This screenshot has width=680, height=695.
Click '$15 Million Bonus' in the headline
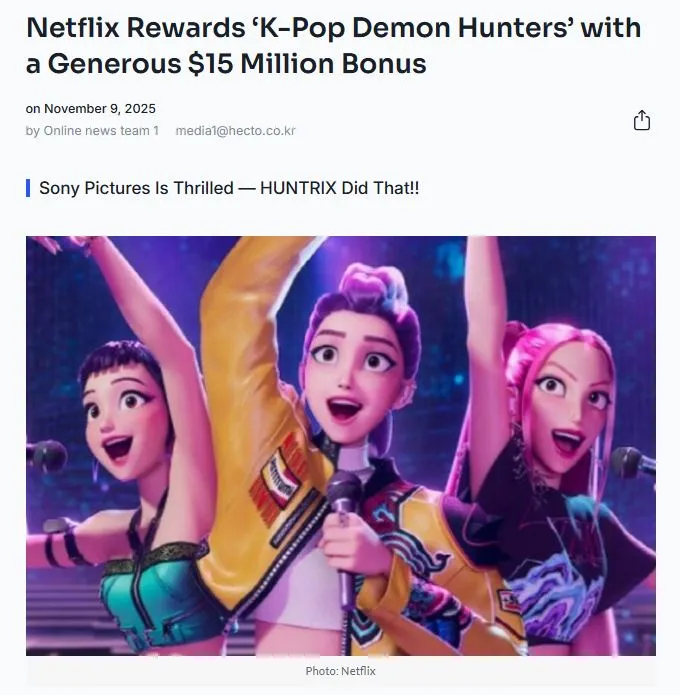point(313,65)
